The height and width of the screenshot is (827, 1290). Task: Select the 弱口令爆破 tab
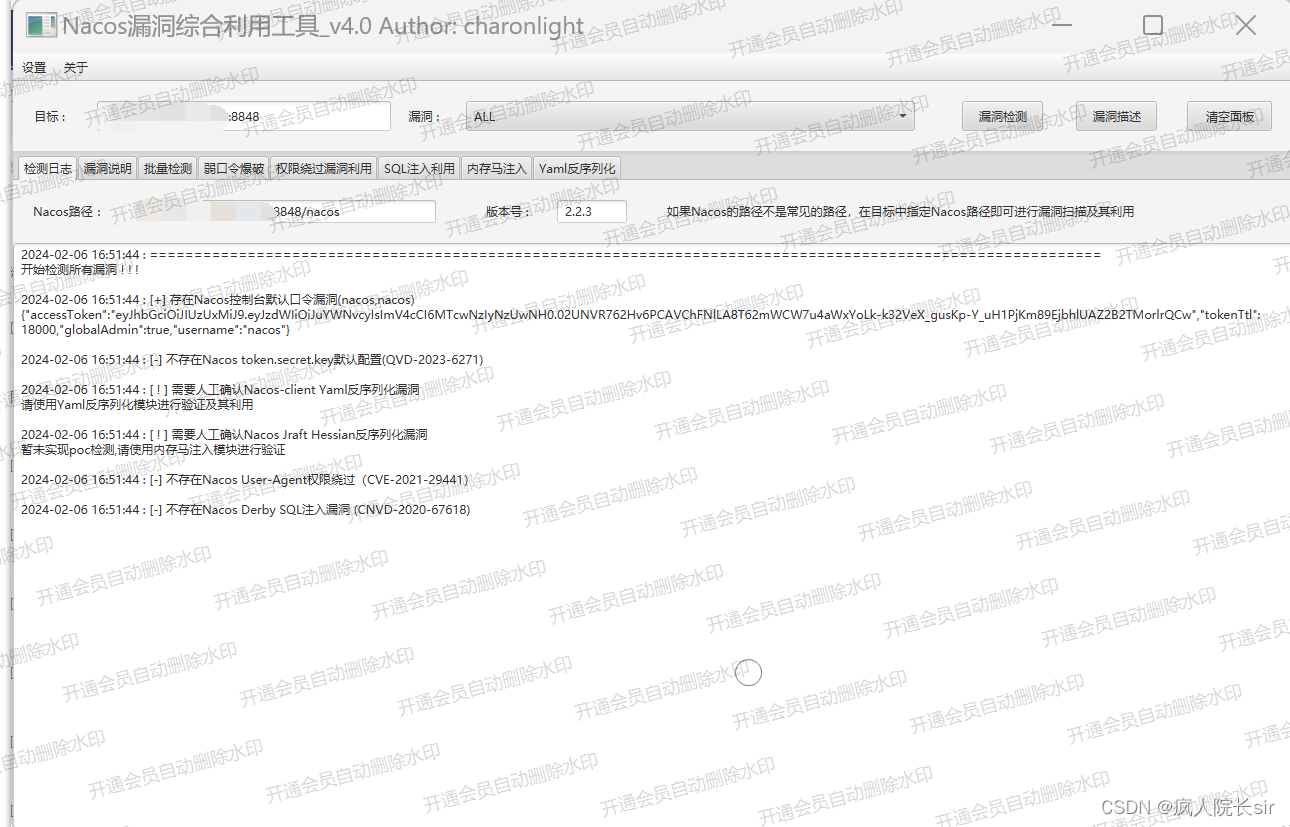232,168
